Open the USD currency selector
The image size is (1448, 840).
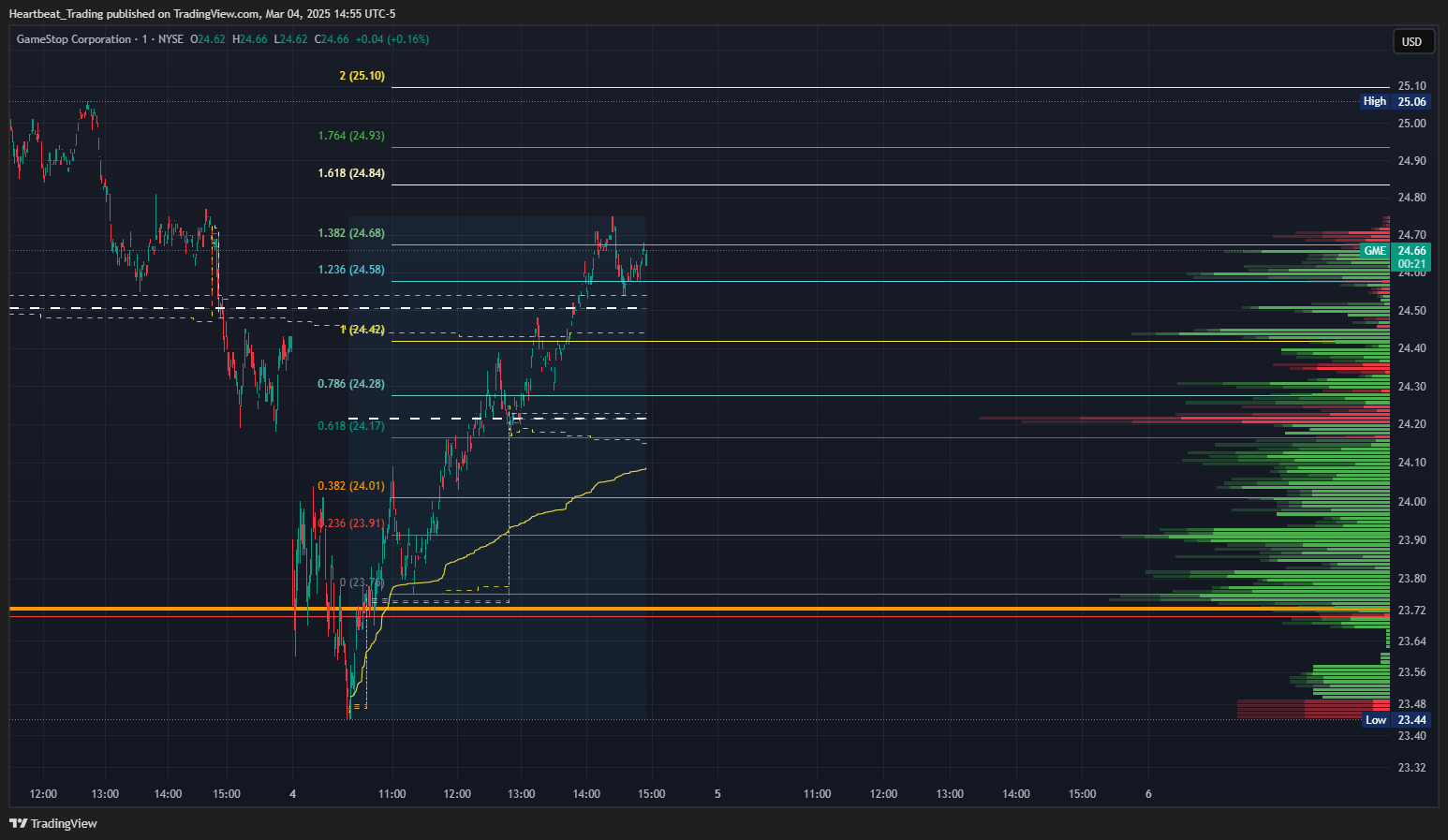pyautogui.click(x=1411, y=41)
